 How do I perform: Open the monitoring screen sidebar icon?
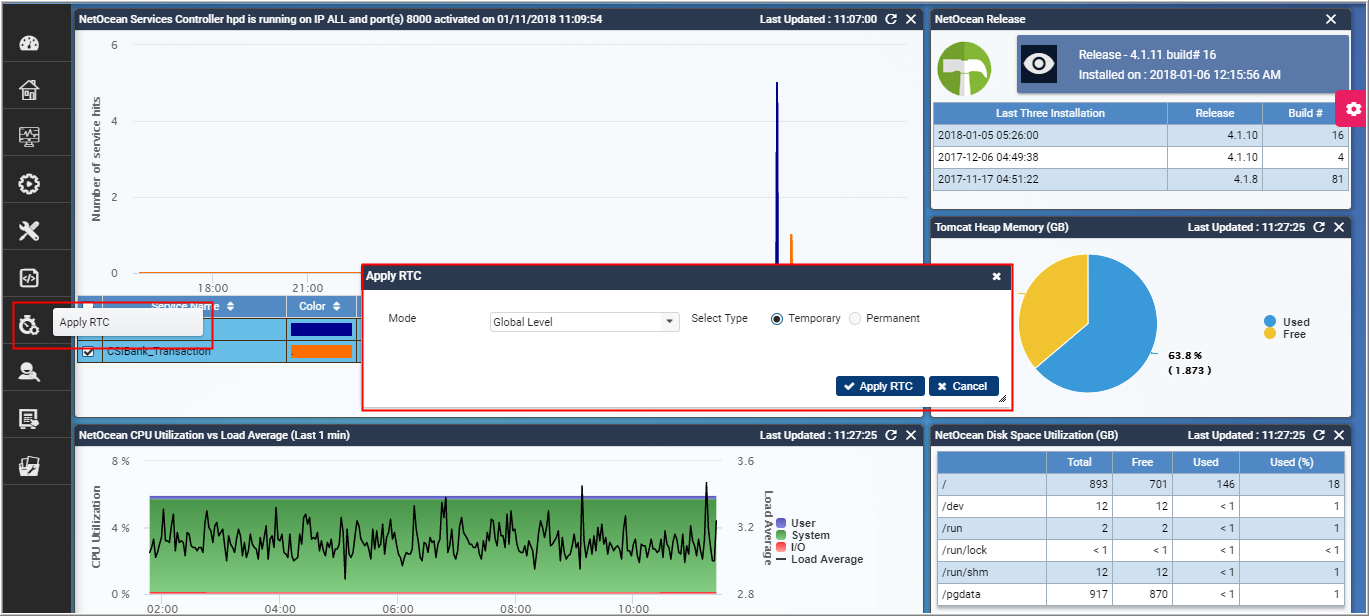(29, 137)
